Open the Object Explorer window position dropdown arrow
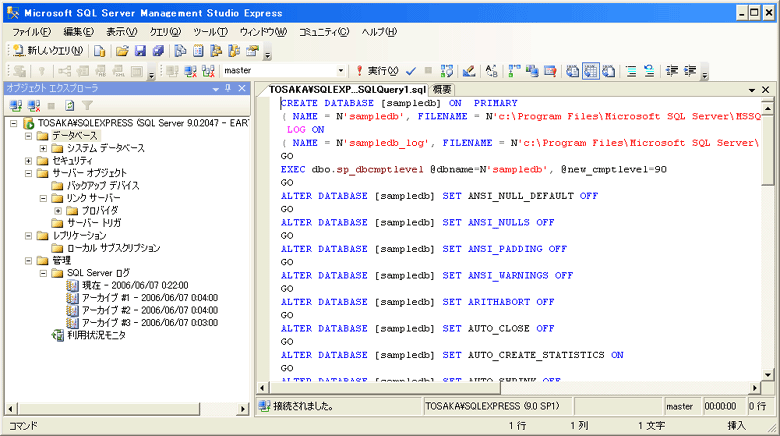 (215, 89)
